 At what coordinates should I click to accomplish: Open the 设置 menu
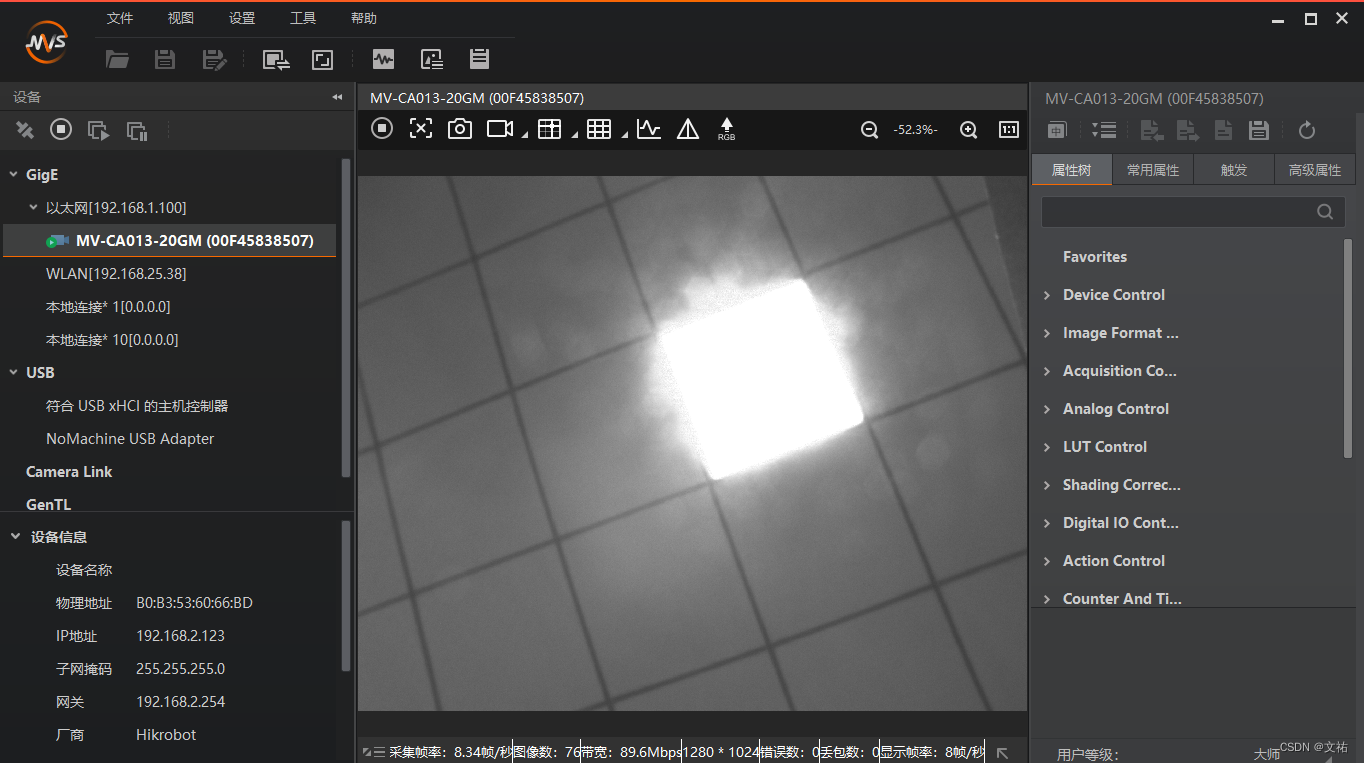coord(242,18)
